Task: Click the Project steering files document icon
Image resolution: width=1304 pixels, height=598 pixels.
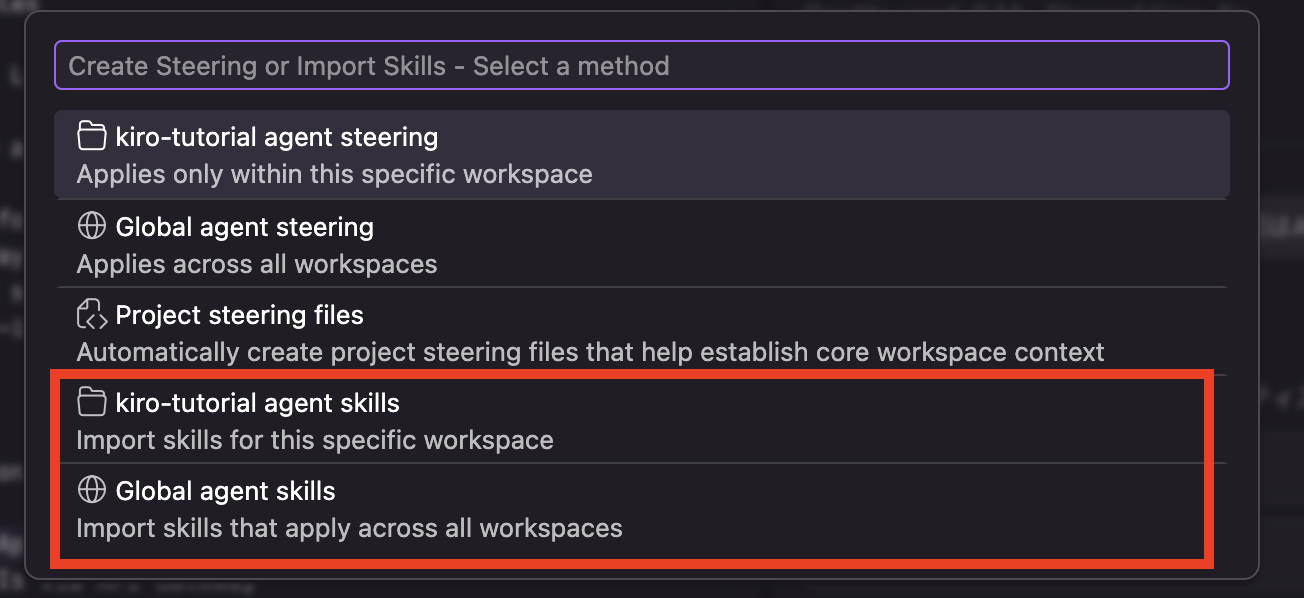Action: coord(91,314)
